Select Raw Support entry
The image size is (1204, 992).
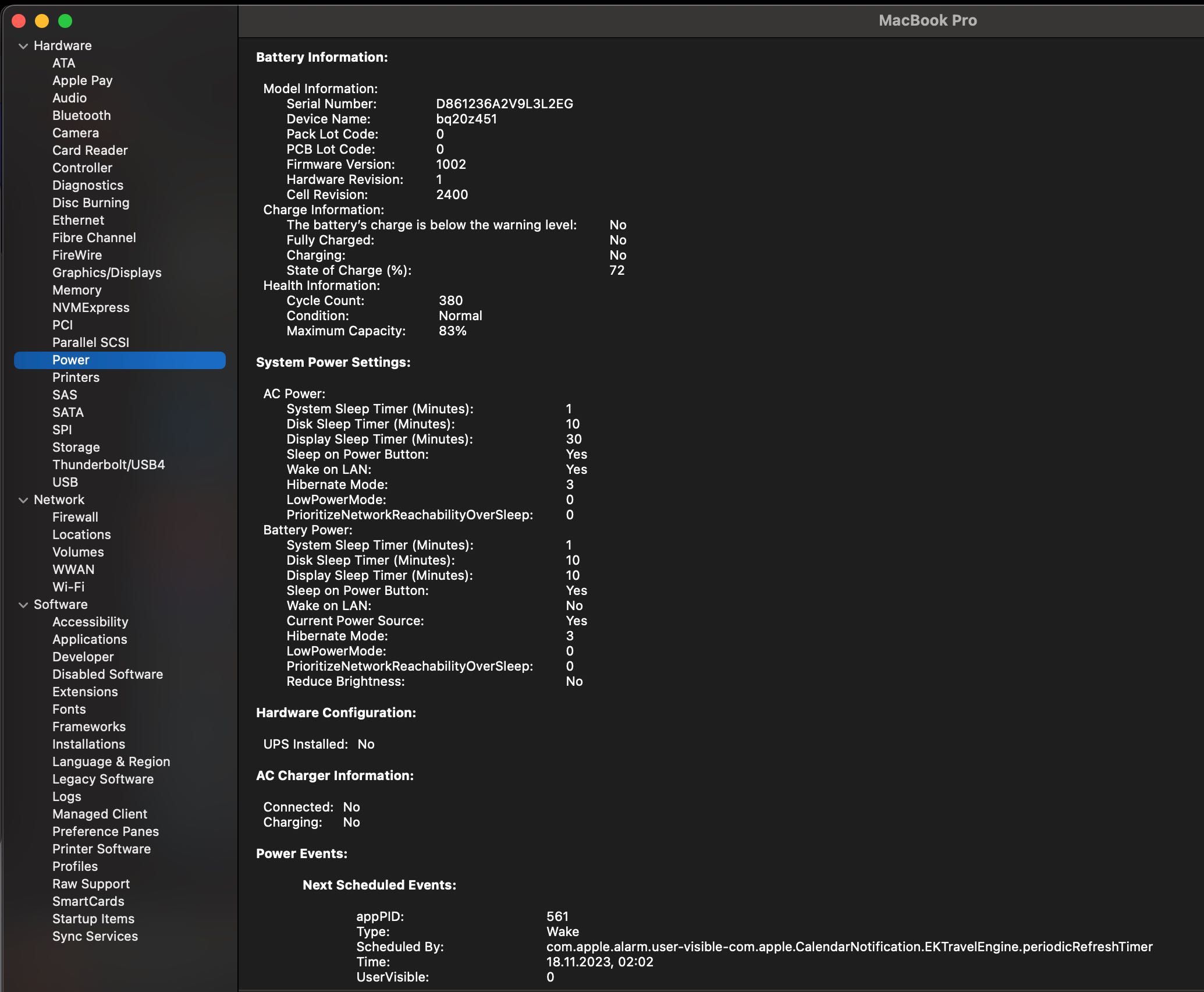(x=91, y=884)
